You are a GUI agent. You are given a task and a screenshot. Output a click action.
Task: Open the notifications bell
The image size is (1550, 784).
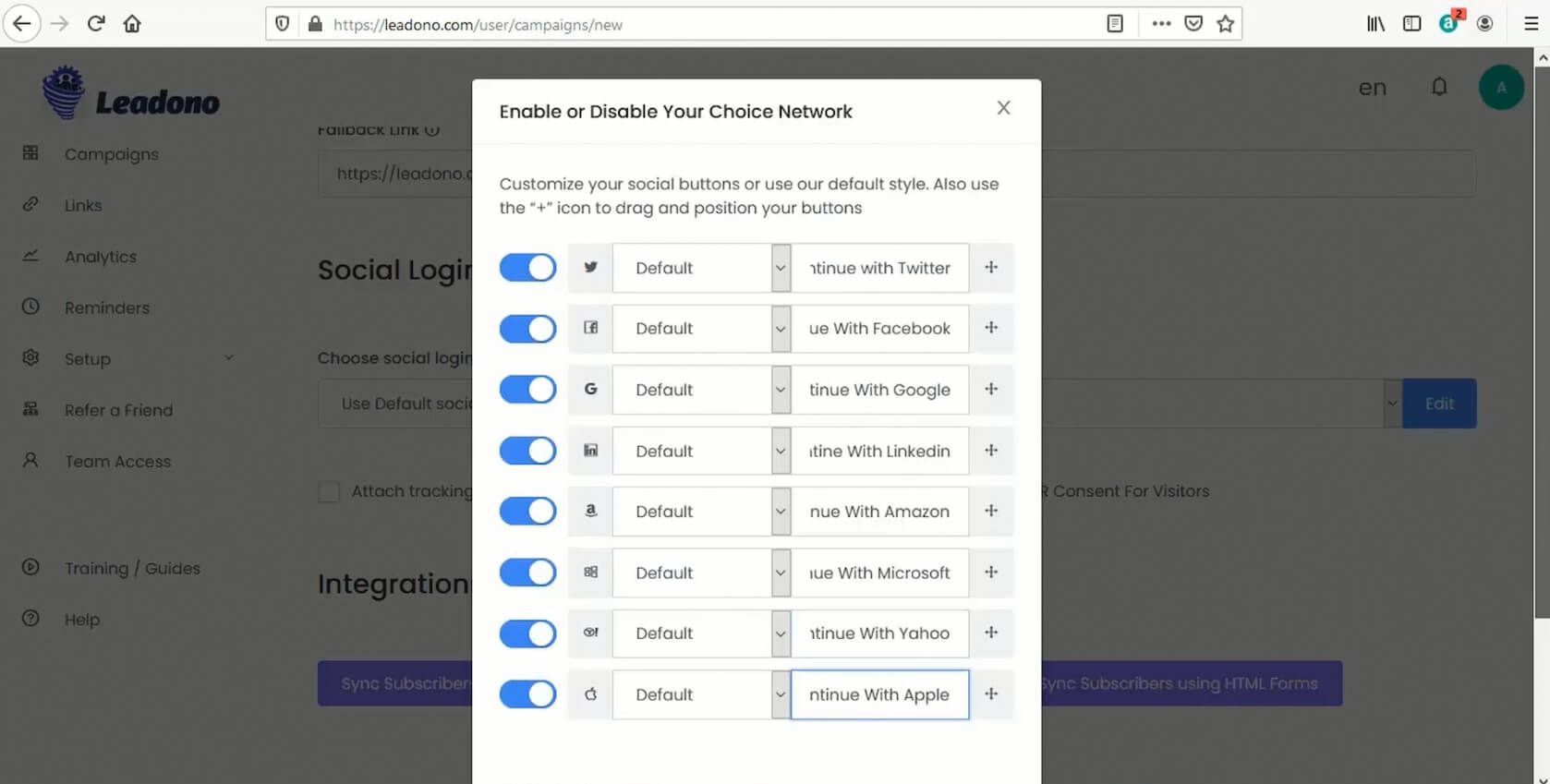tap(1439, 87)
